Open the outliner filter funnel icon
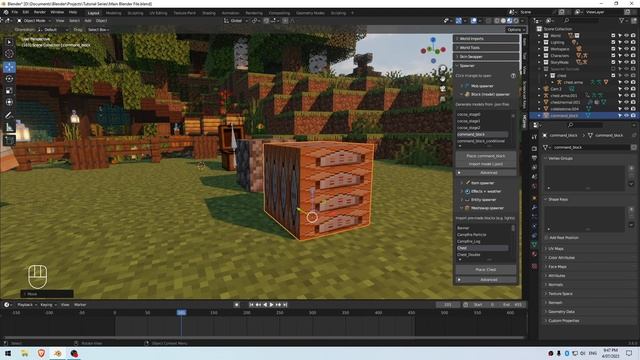Viewport: 640px width, 360px height. click(622, 20)
